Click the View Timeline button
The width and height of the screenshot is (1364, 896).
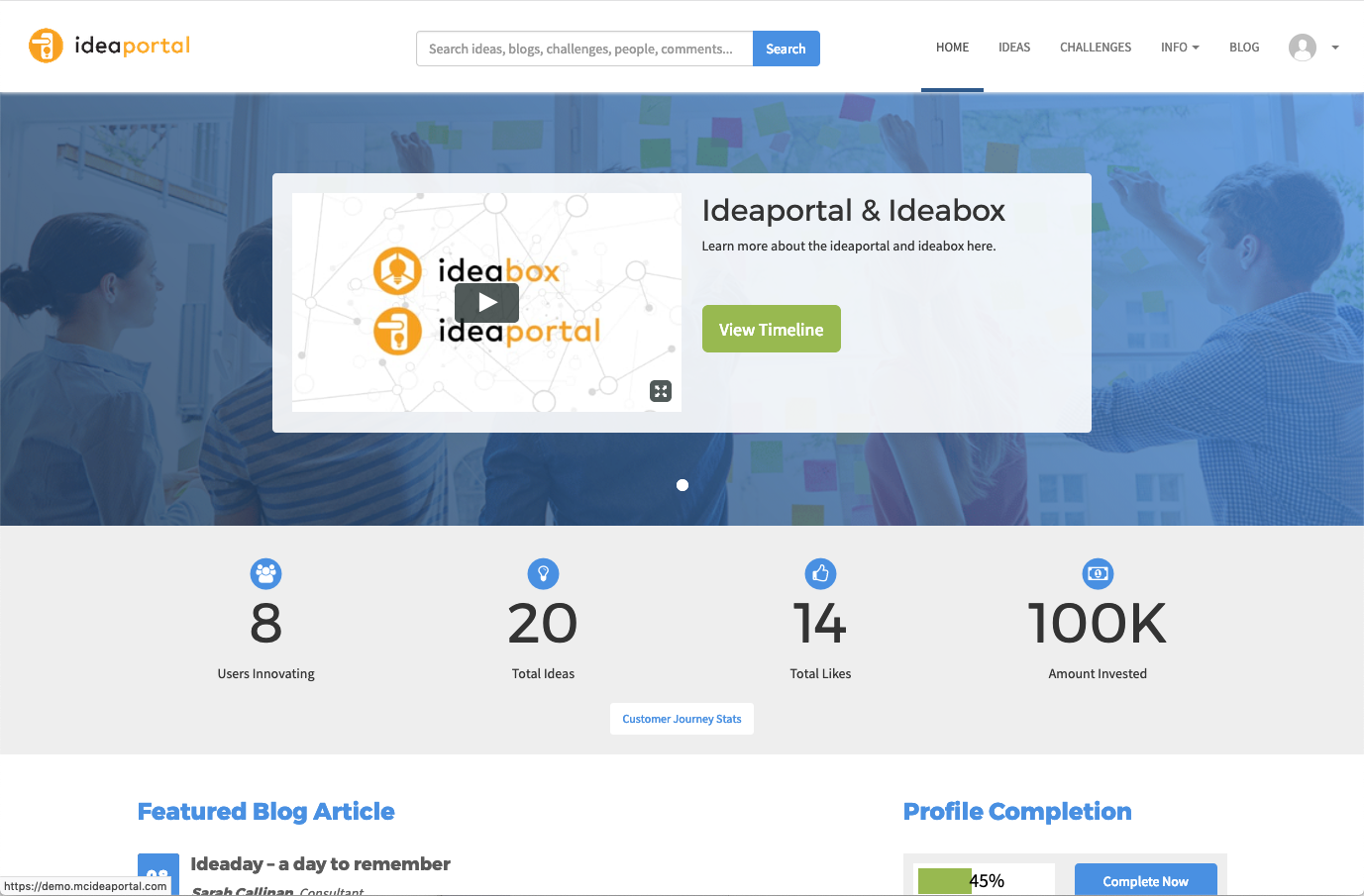coord(771,328)
